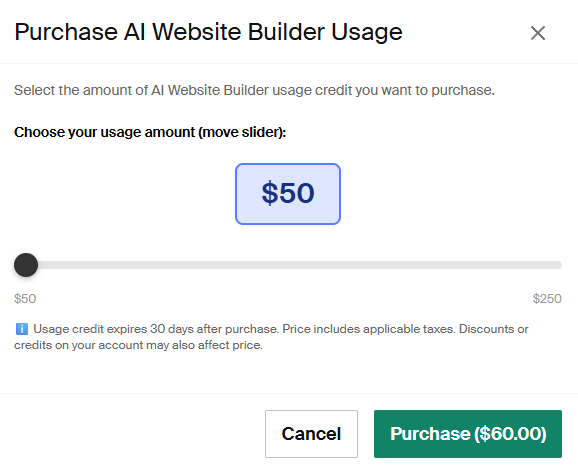Viewport: 578px width, 473px height.
Task: Close the Purchase AI Website Builder Usage dialog
Action: pos(538,33)
